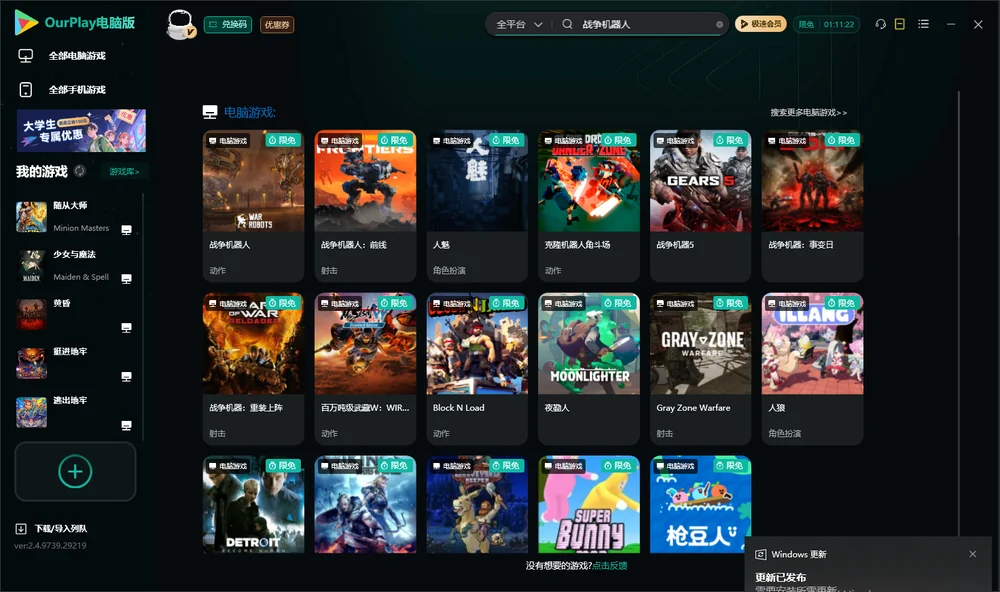
Task: Open the Detroit game card
Action: coord(253,504)
